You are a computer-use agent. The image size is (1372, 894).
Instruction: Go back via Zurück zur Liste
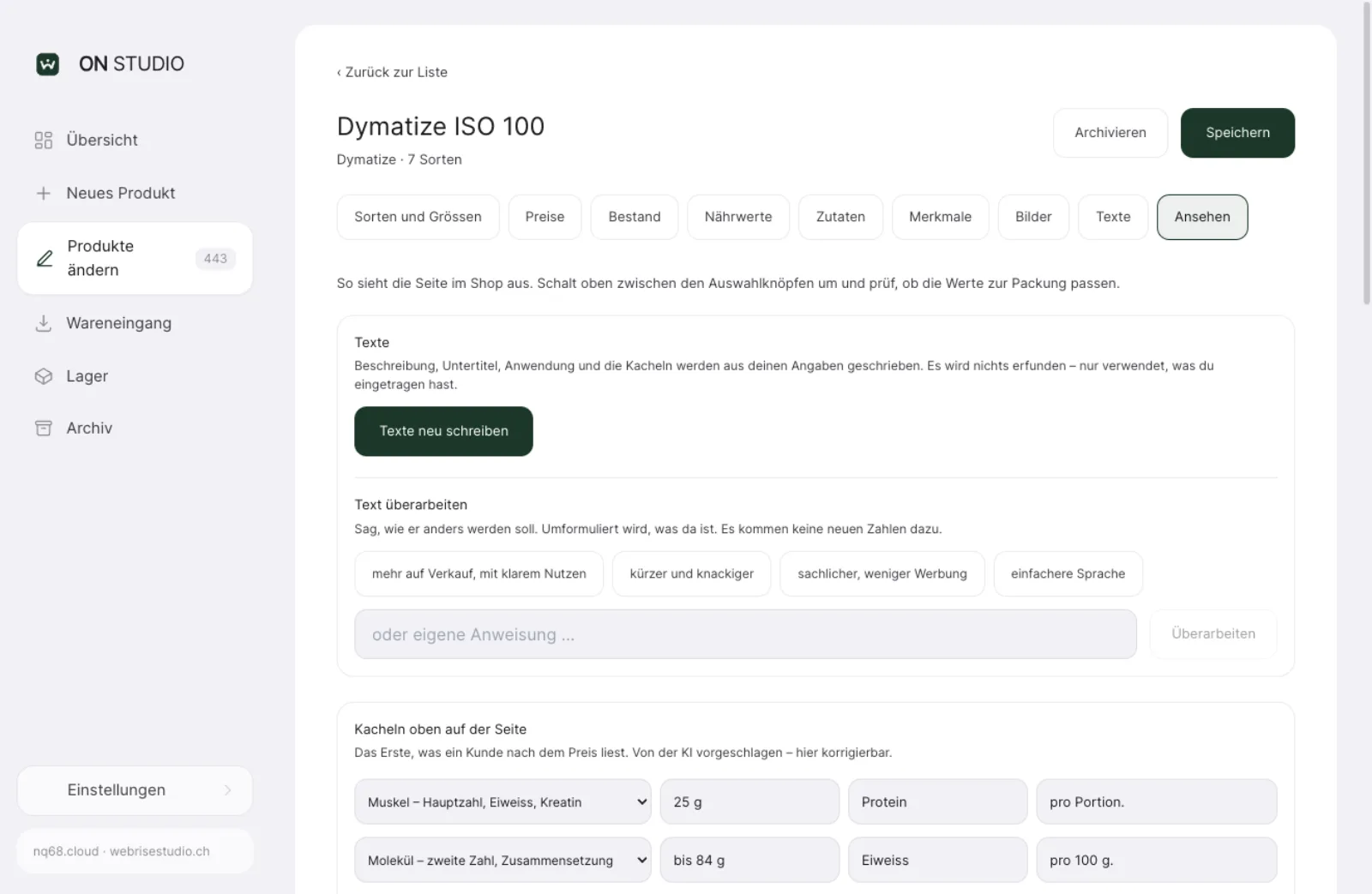tap(392, 72)
